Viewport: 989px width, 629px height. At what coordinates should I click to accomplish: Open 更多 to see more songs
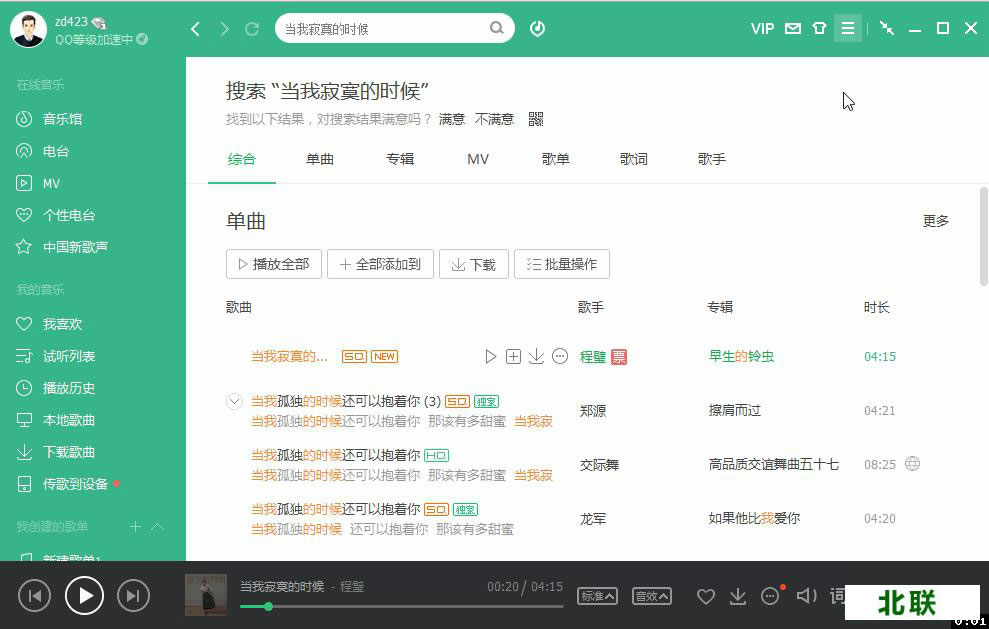click(935, 221)
